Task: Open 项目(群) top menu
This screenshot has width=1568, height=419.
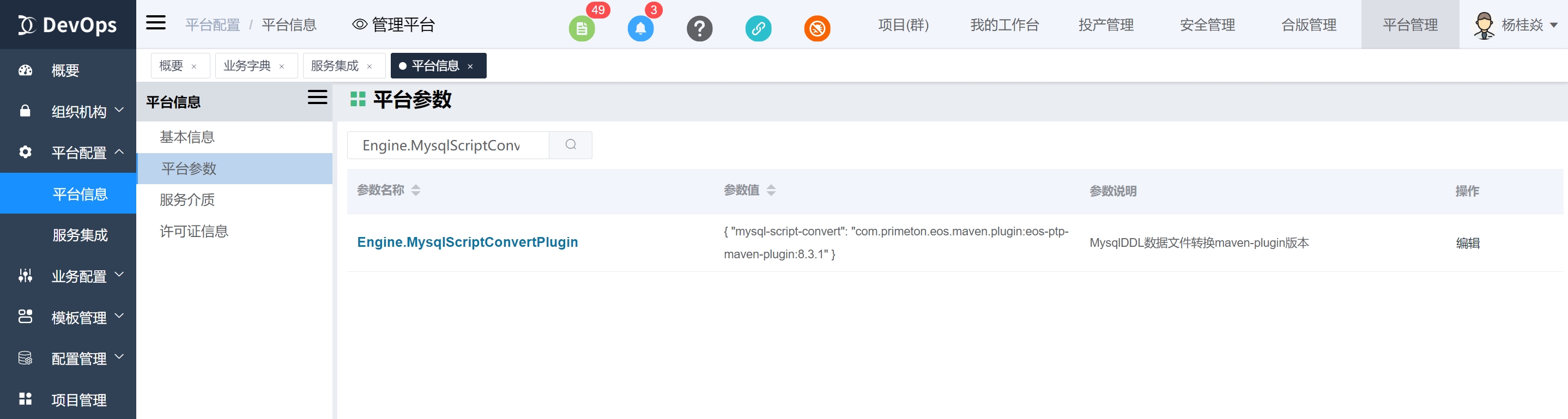Action: [903, 25]
